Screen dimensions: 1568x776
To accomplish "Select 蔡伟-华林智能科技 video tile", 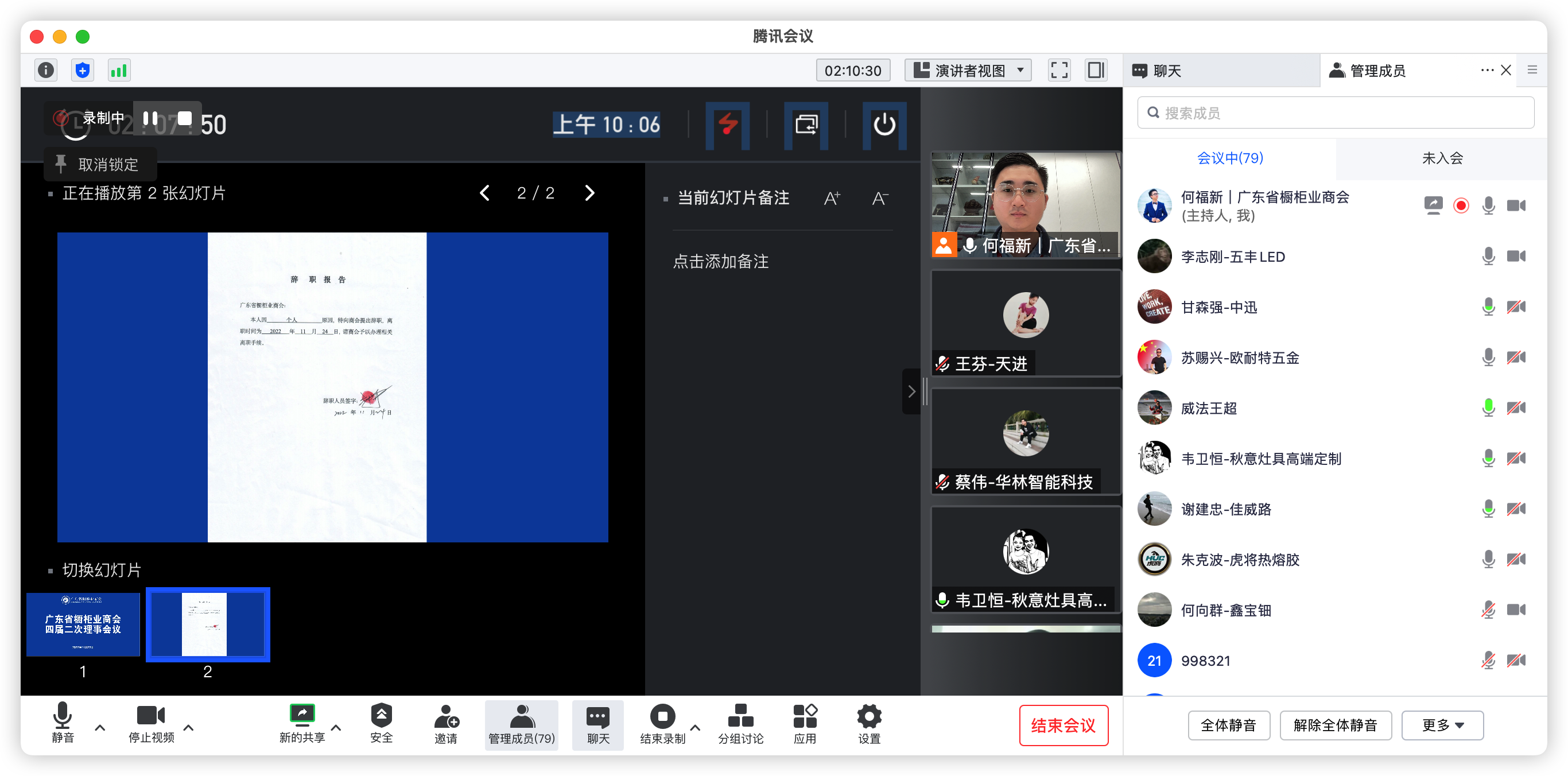I will coord(1026,441).
